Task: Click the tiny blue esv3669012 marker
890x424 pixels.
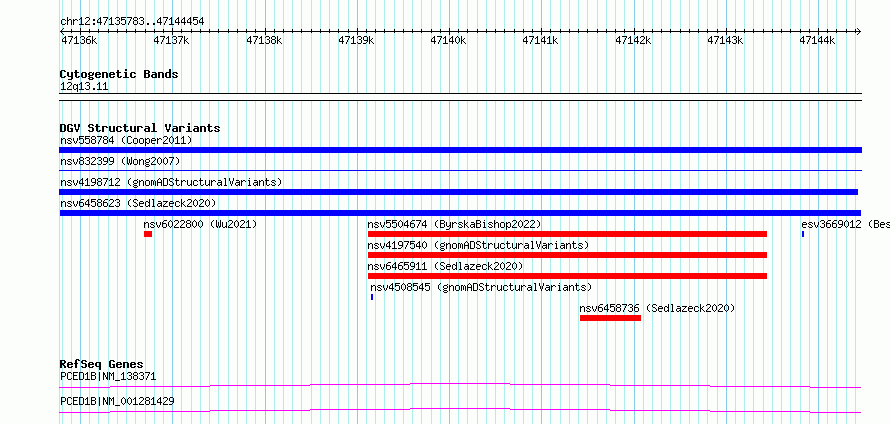Action: pos(803,234)
